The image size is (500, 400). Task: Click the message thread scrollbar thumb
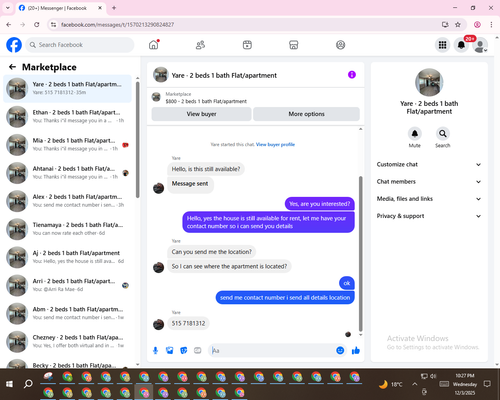(x=360, y=253)
